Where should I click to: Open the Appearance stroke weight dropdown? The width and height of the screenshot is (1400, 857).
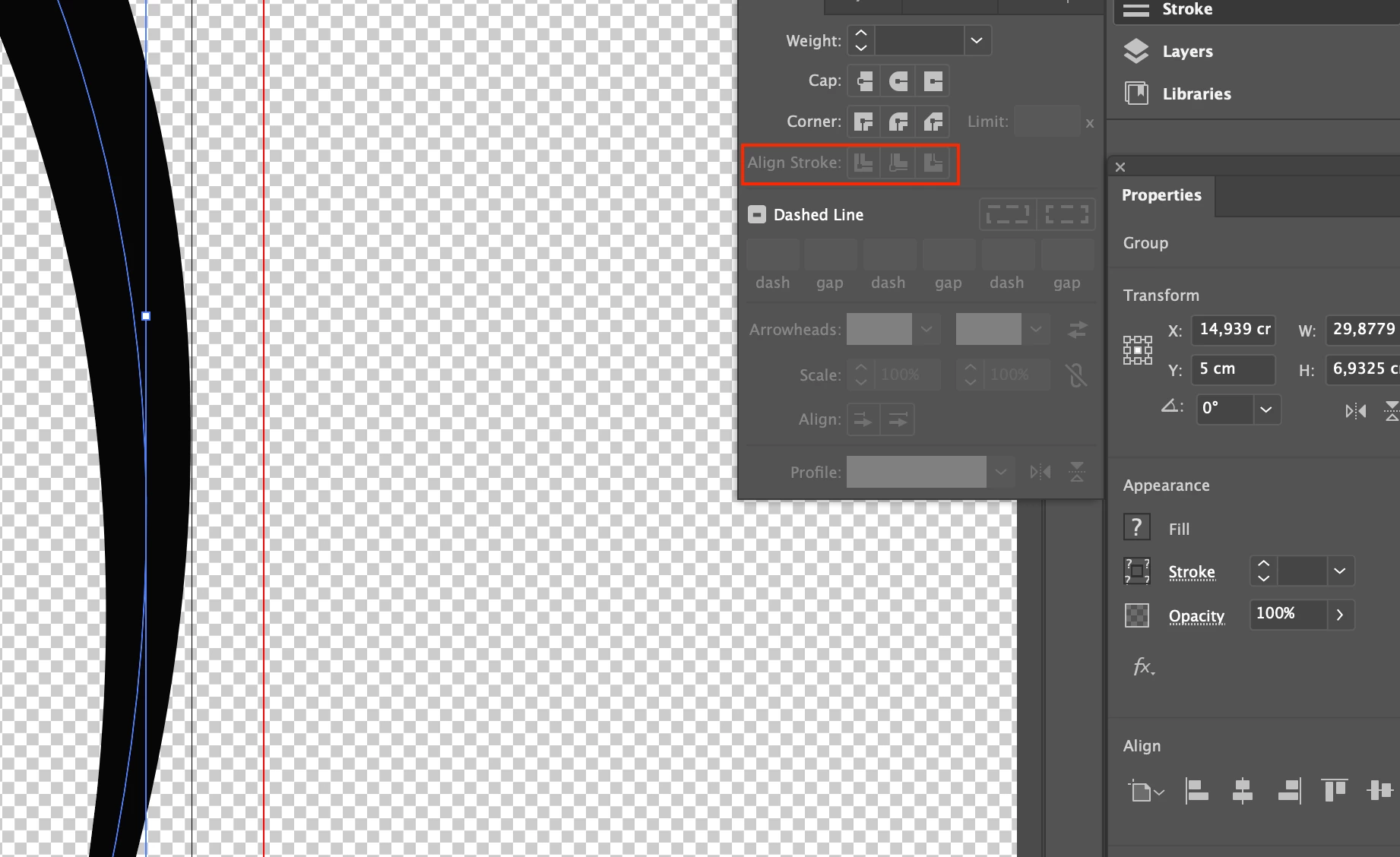1340,571
